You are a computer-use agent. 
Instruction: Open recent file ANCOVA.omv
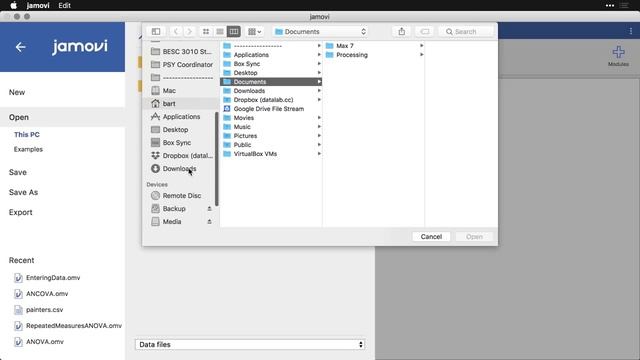pos(41,293)
